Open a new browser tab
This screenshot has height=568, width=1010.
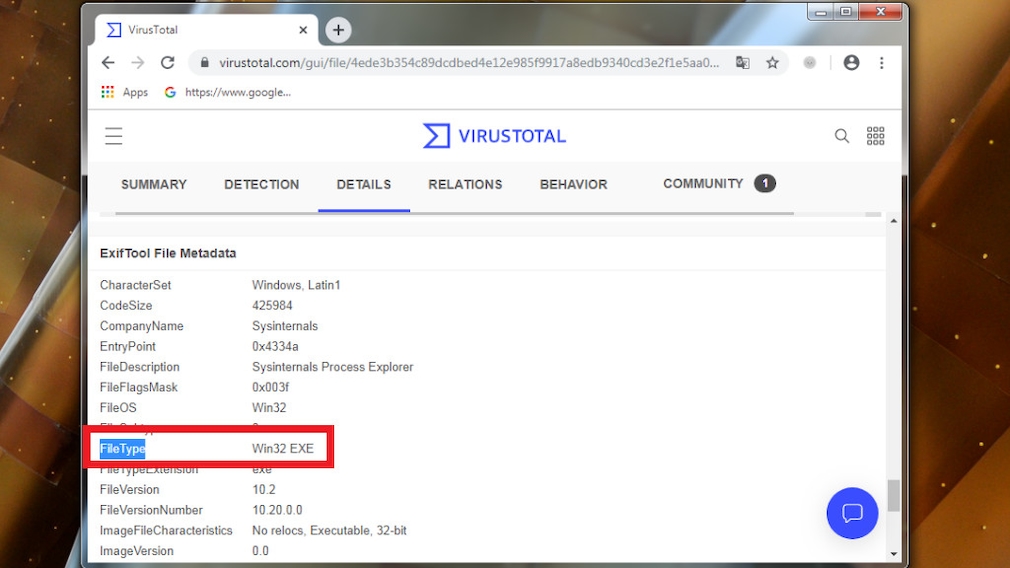tap(338, 30)
